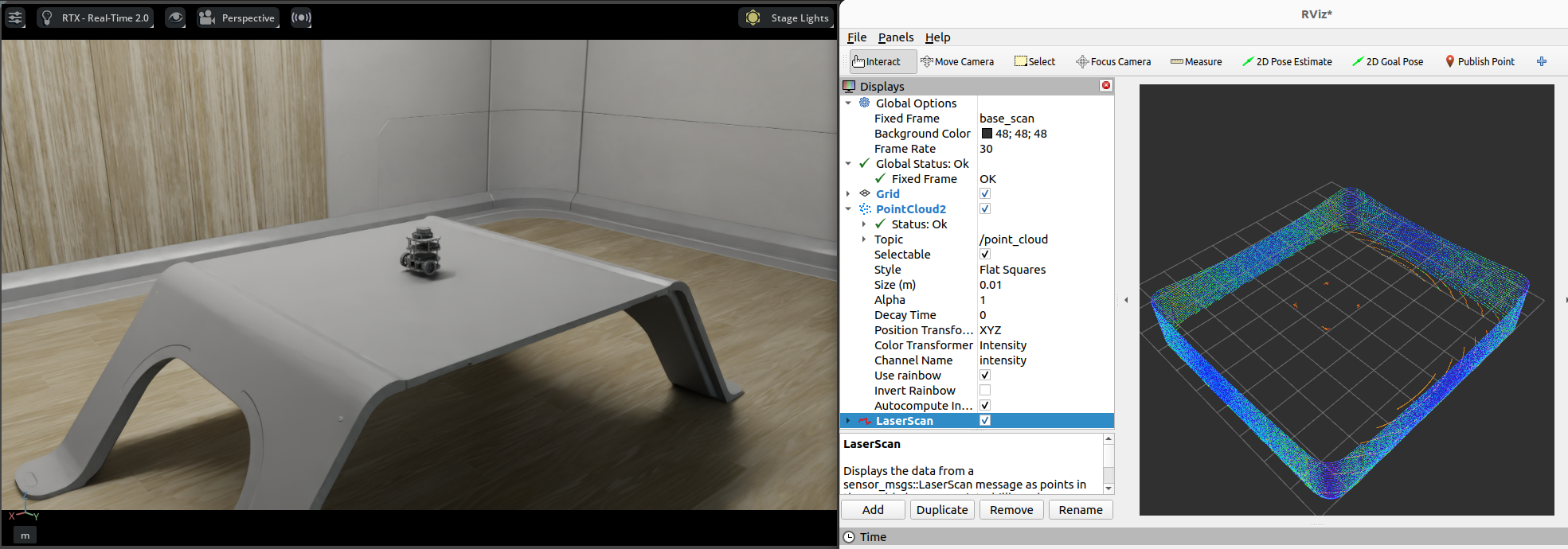Toggle the LaserScan display checkbox
The image size is (1568, 549).
pyautogui.click(x=985, y=421)
